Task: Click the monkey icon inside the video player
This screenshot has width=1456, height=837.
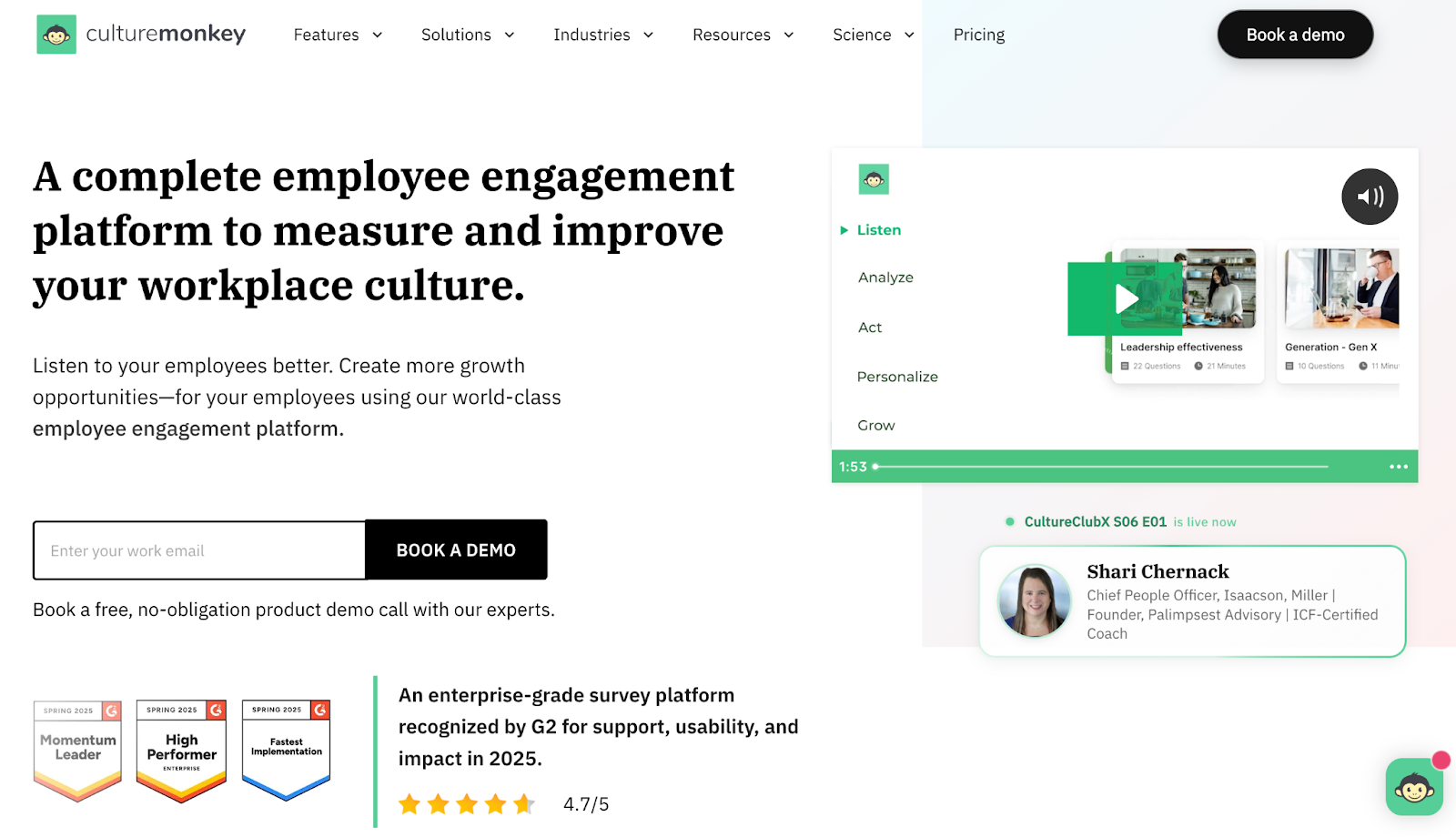Action: tap(874, 179)
